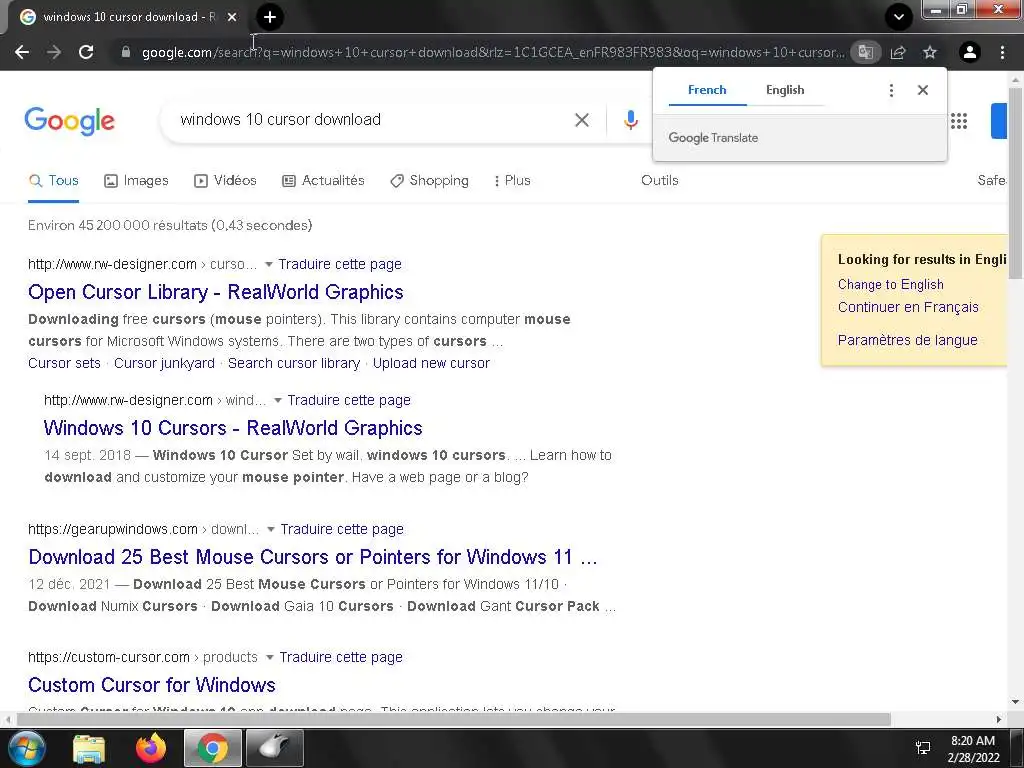Launch Firefox from the taskbar
The image size is (1024, 768).
[151, 748]
